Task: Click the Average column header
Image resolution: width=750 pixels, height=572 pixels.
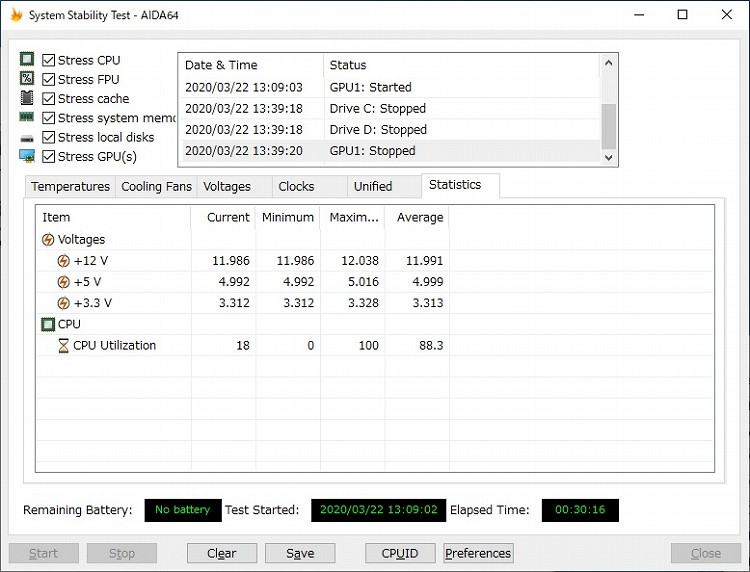Action: (420, 217)
